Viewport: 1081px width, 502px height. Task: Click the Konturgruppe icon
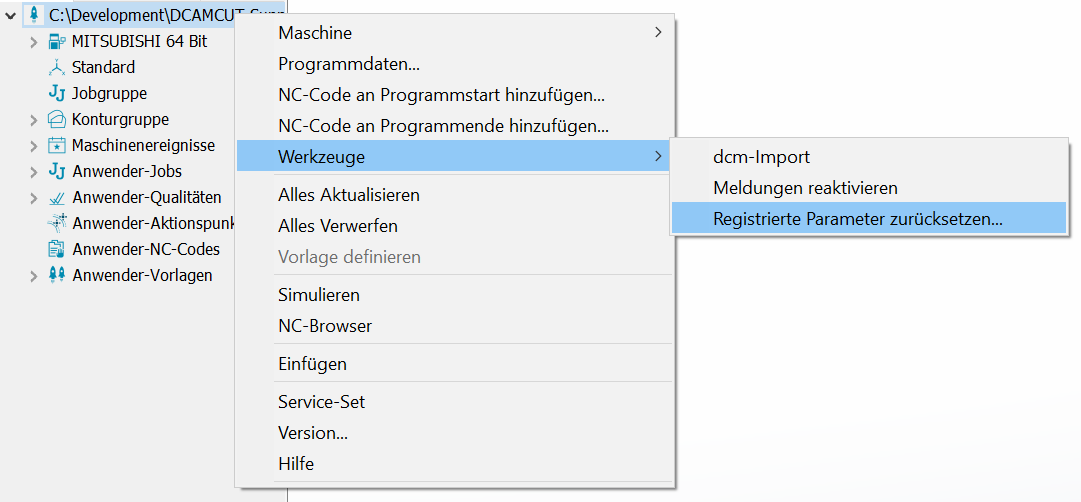tap(57, 119)
